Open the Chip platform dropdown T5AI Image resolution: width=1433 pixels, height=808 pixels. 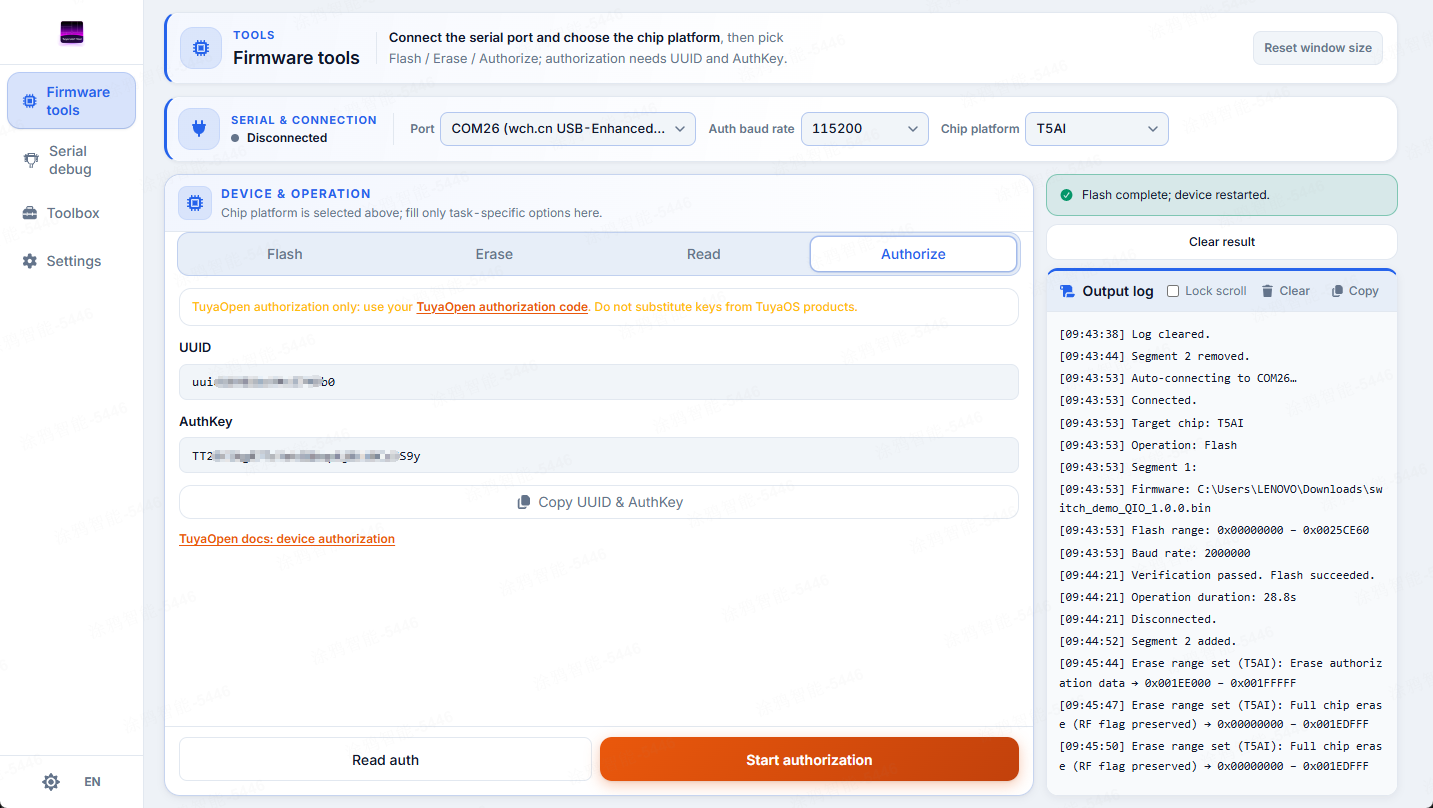click(1097, 129)
